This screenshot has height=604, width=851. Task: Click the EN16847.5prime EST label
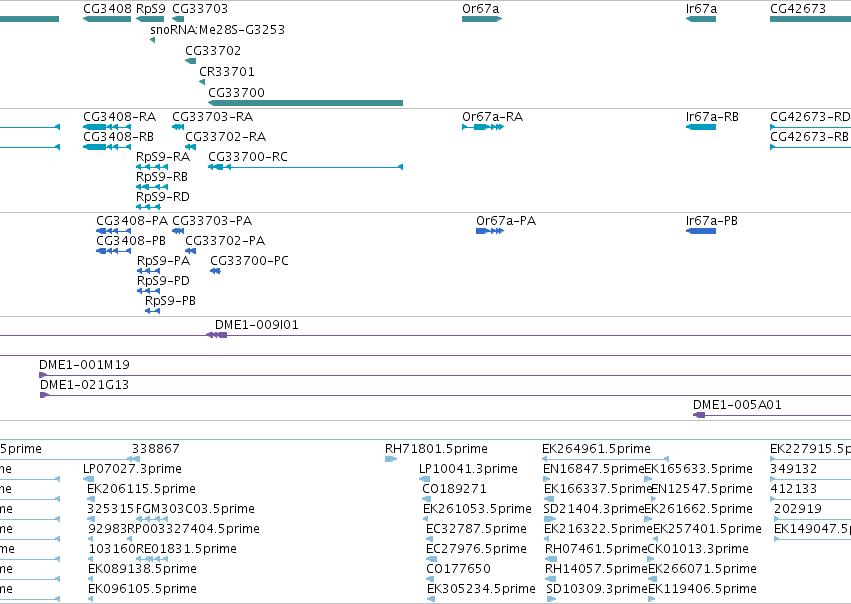(x=593, y=469)
